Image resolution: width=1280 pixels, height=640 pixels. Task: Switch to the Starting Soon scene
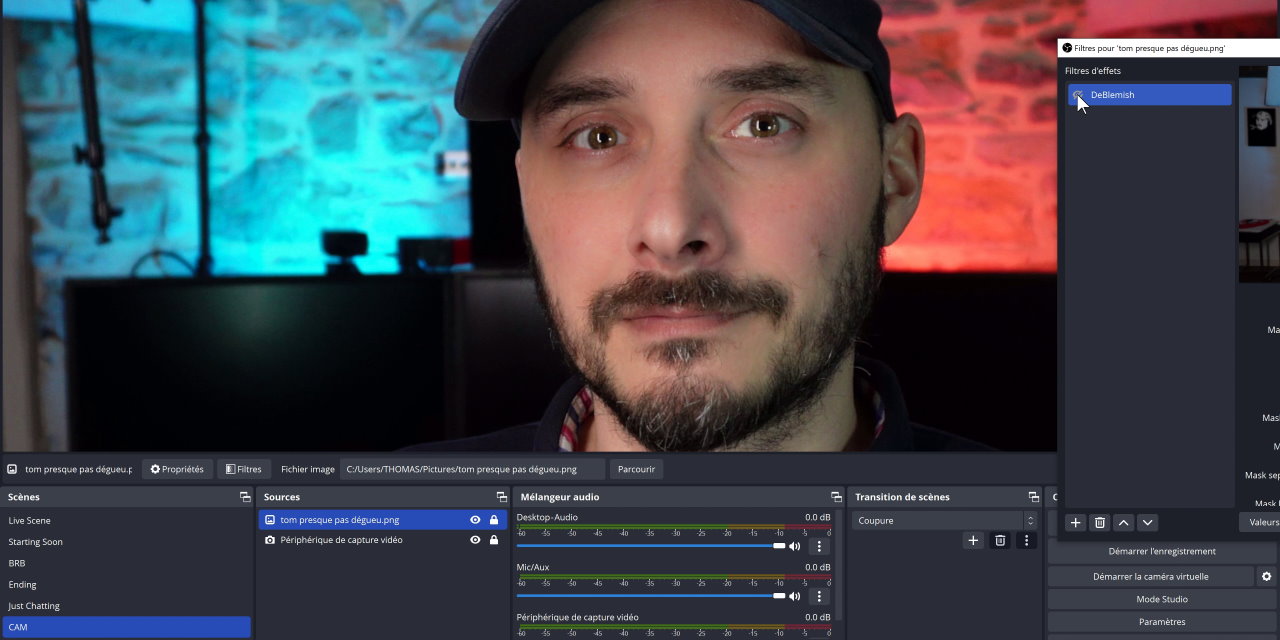(x=36, y=542)
